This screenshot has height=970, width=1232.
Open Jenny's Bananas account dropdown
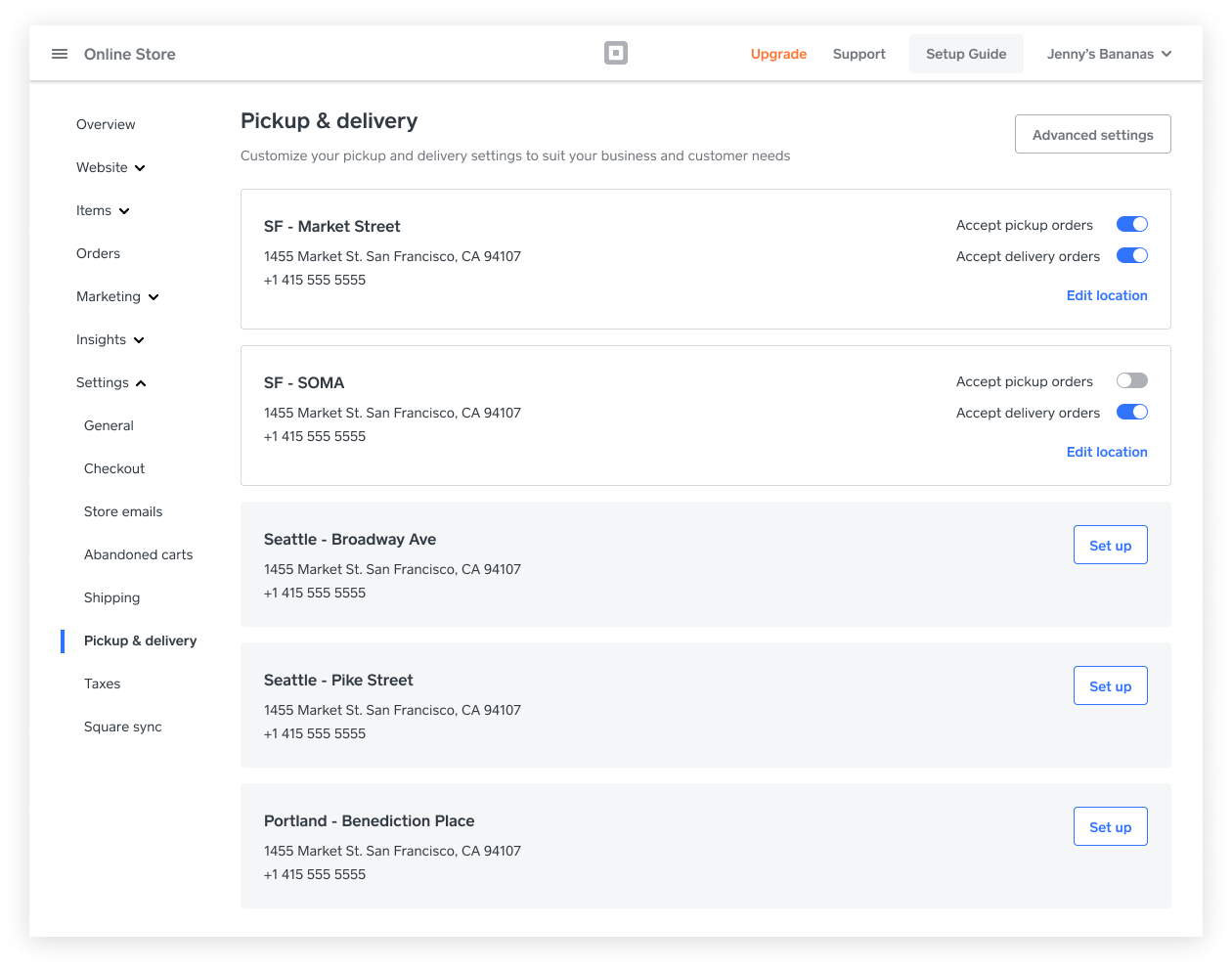(1109, 54)
